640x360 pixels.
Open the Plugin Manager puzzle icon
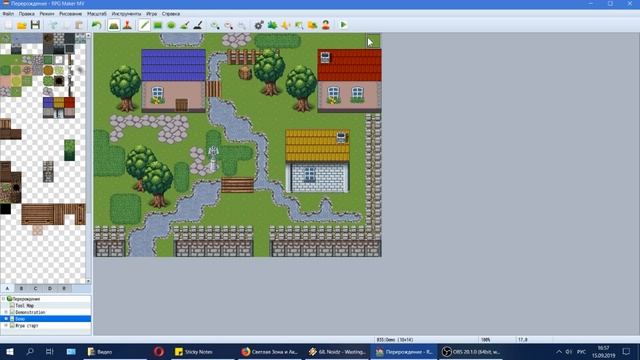click(272, 25)
